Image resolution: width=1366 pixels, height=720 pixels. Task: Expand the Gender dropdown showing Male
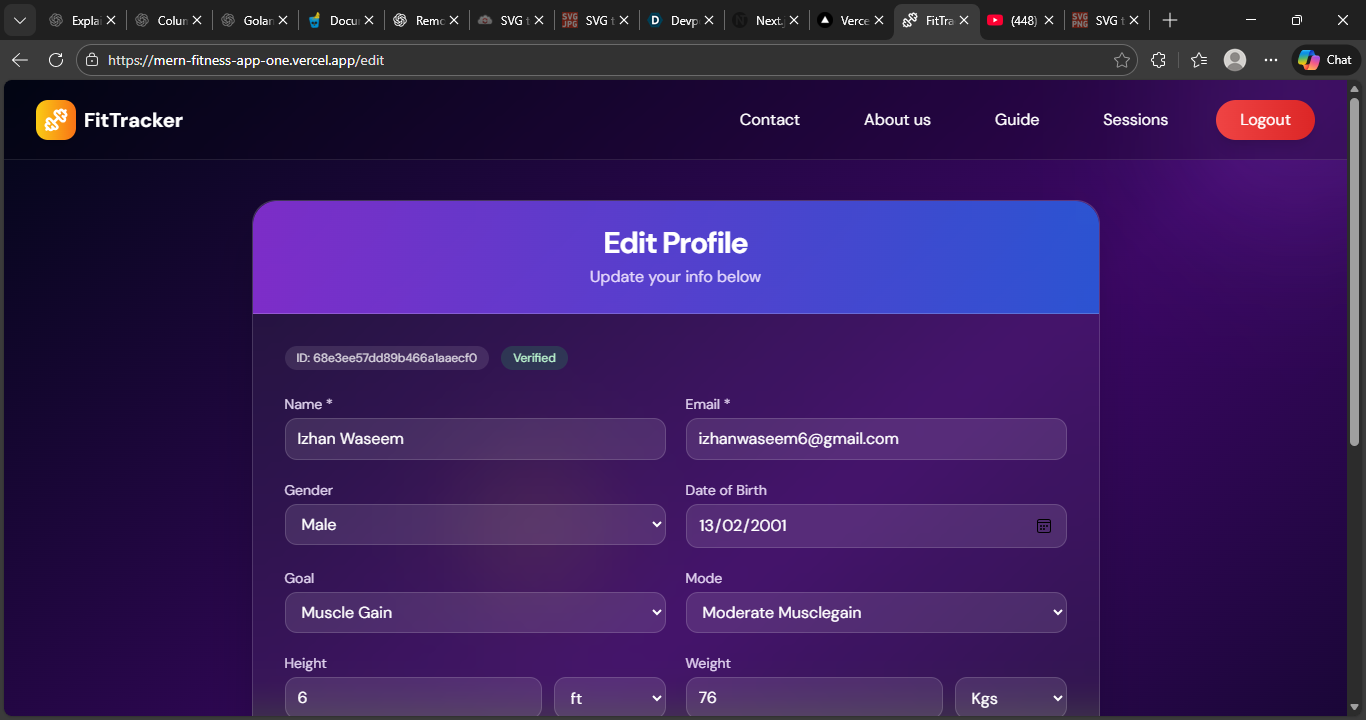(x=475, y=524)
